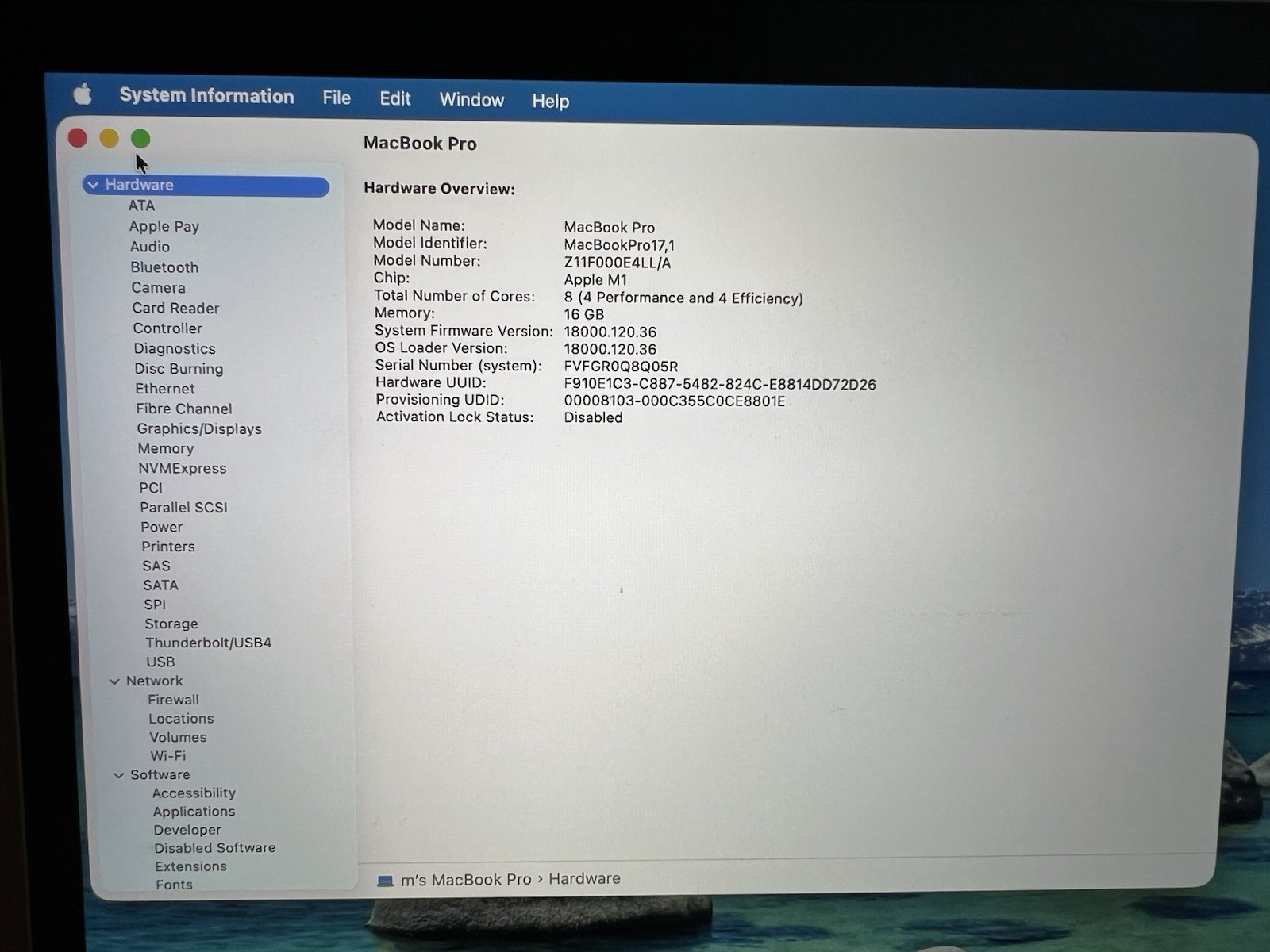Select Disabled Software in the sidebar
The width and height of the screenshot is (1270, 952).
click(x=215, y=848)
